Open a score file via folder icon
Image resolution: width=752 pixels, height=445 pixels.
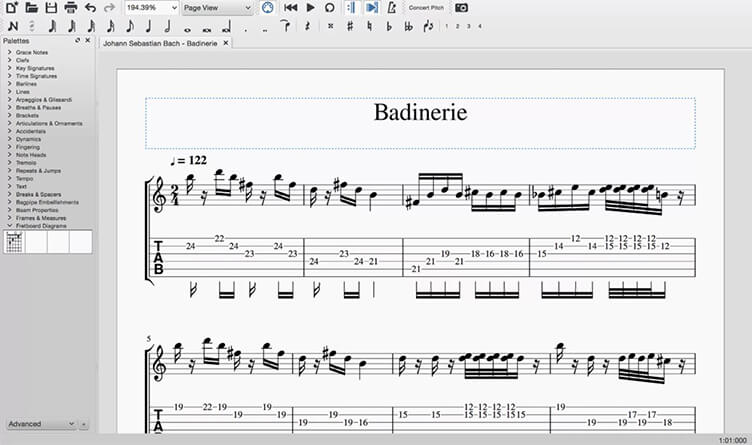(32, 8)
